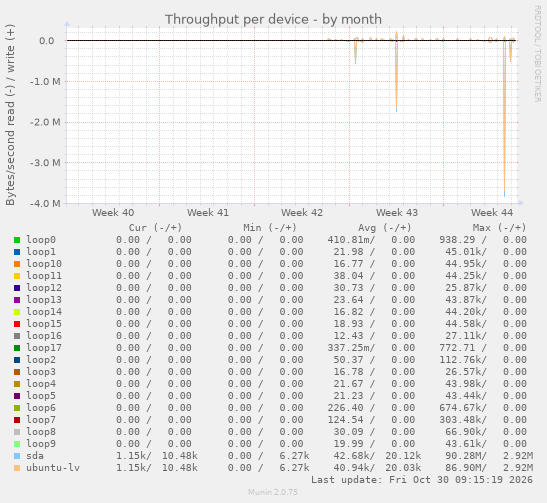
Task: Click the 'Min (-/+)' column header
Action: [270, 228]
